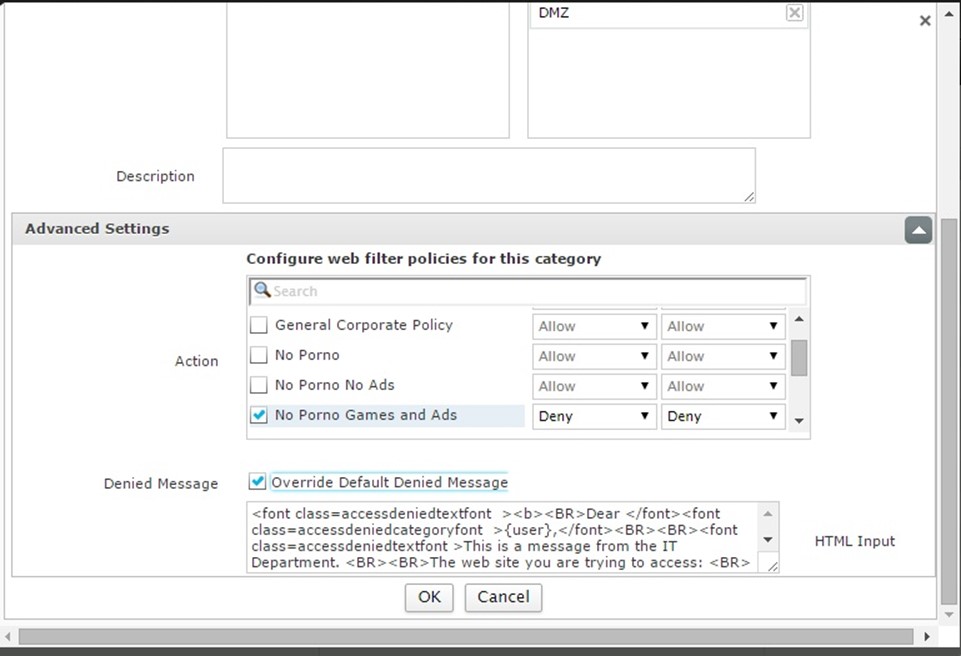
Task: Open first Allow dropdown for No Porno No Ads
Action: tap(594, 386)
